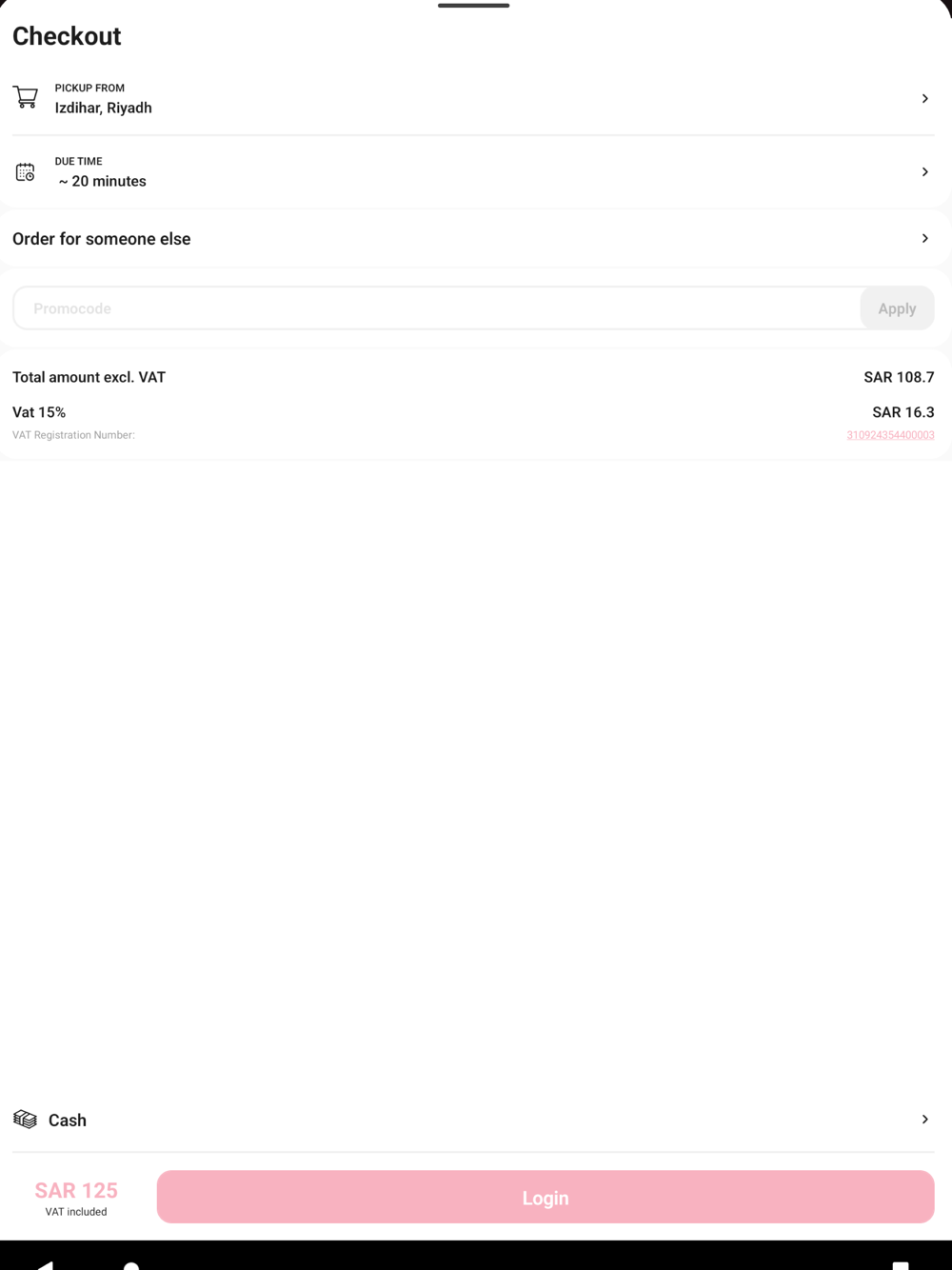Click the Apply promocode button
The width and height of the screenshot is (952, 1270).
click(897, 308)
